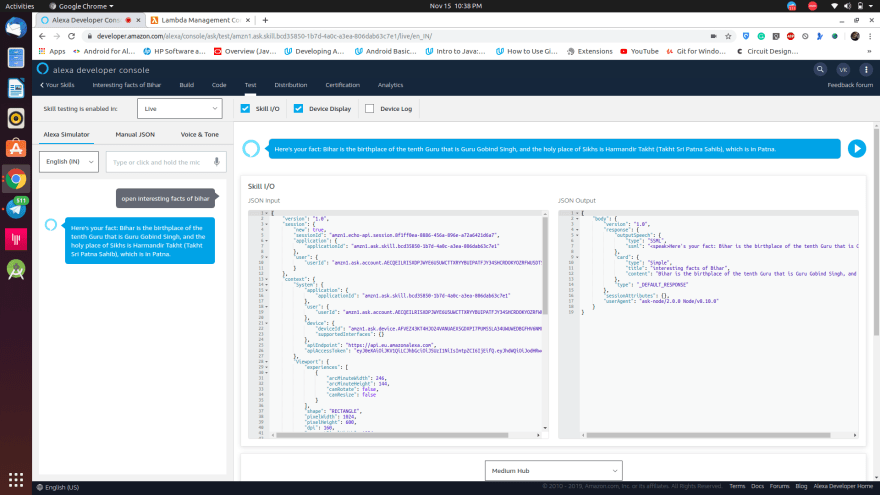Open the VK user account menu
The height and width of the screenshot is (495, 880).
point(843,70)
